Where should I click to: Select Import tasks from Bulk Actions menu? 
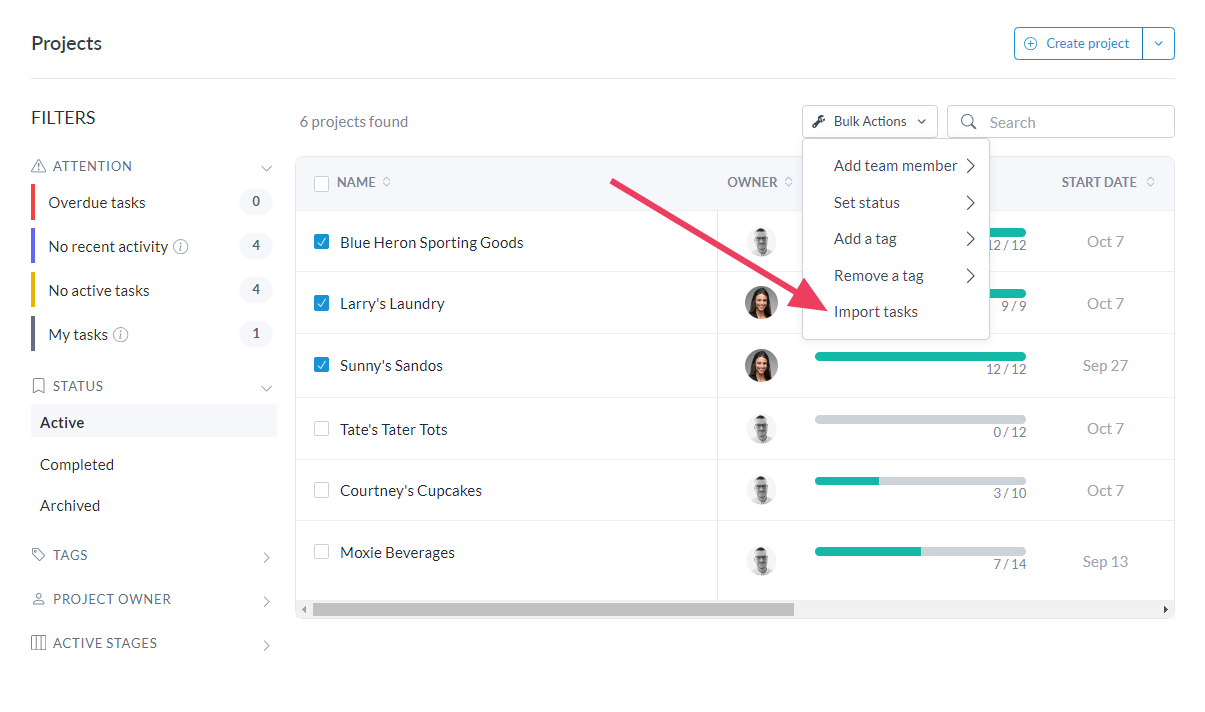click(x=875, y=312)
